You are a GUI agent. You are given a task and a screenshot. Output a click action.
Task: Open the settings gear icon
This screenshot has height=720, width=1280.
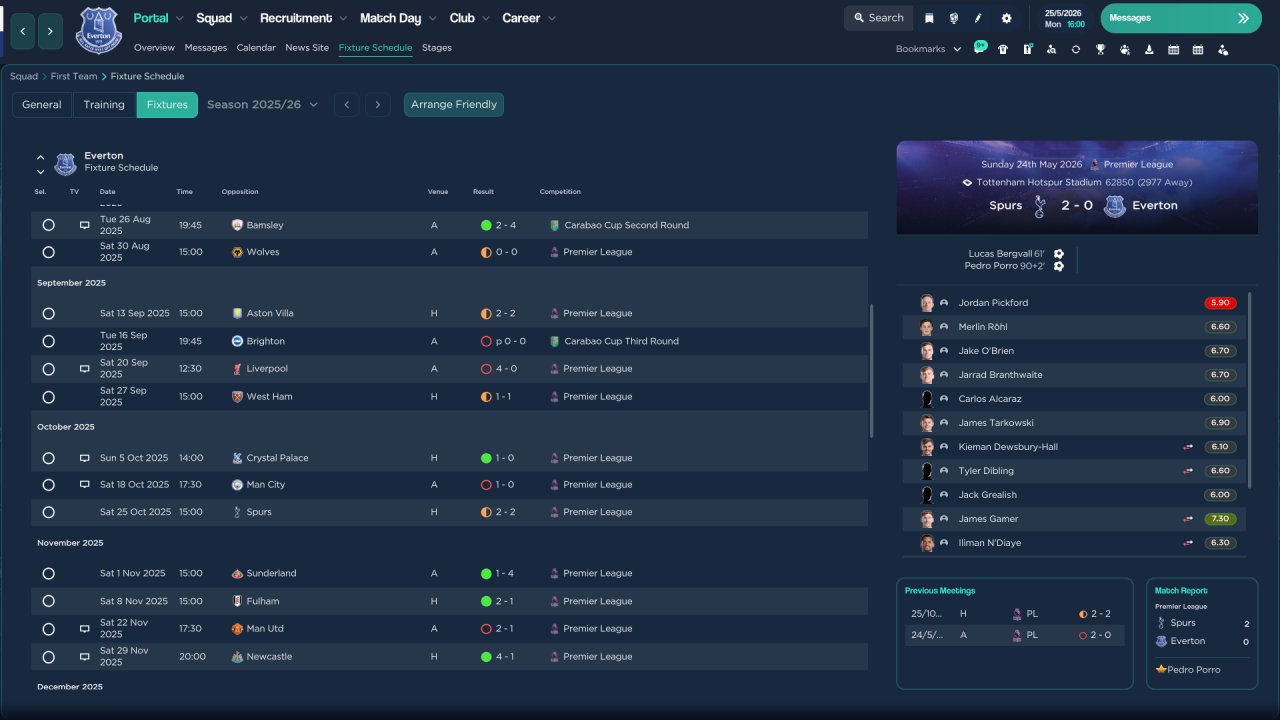(x=1006, y=18)
